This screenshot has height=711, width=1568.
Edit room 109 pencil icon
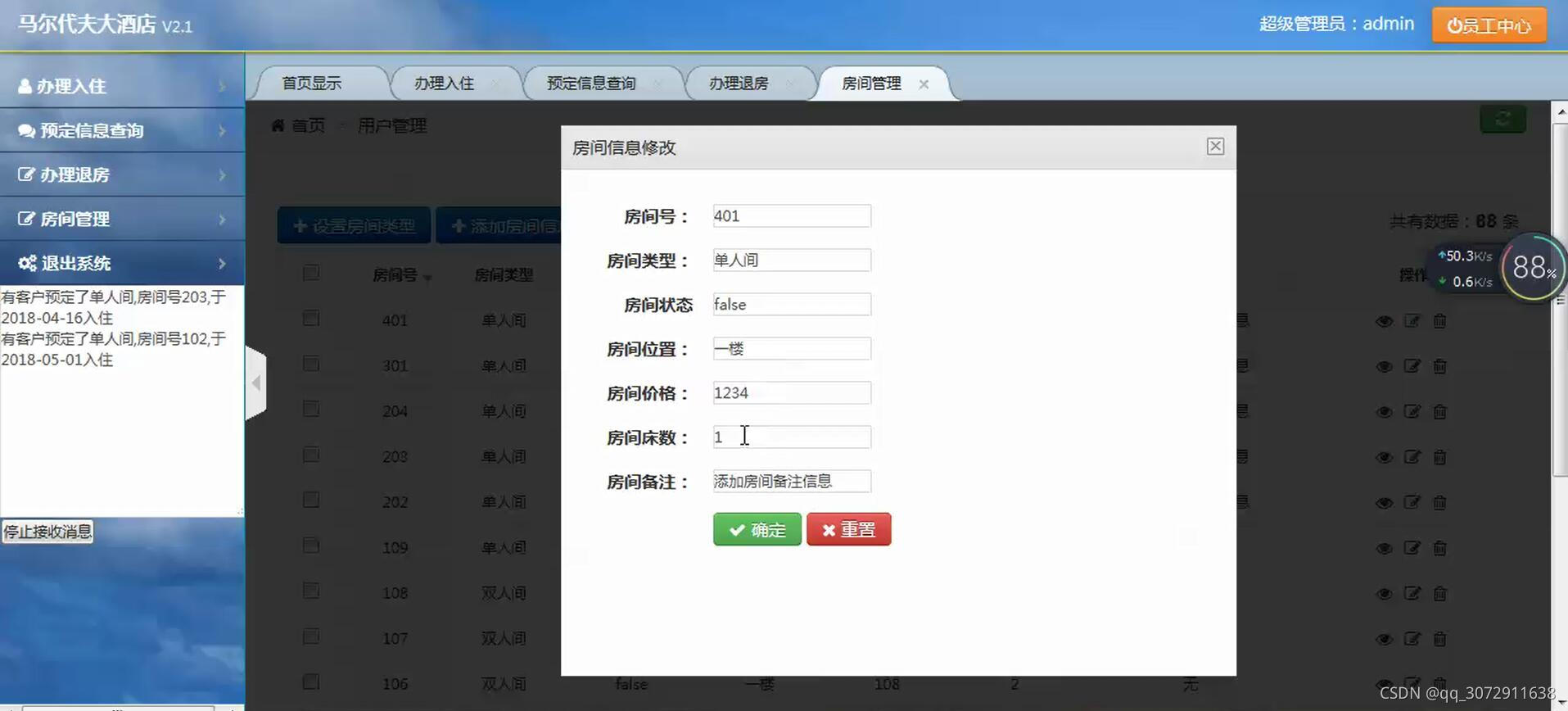(1412, 548)
